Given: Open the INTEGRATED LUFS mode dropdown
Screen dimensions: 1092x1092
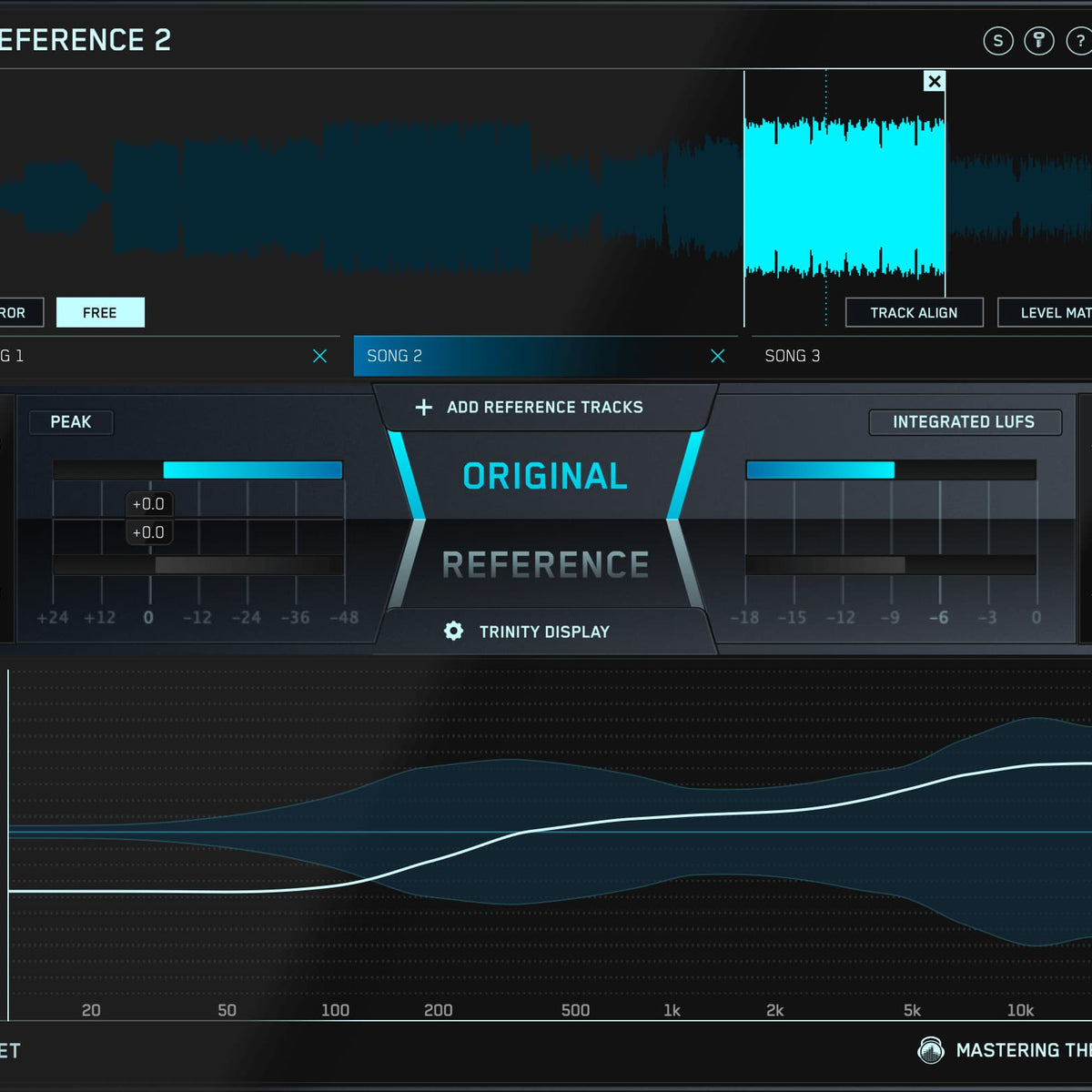Looking at the screenshot, I should (x=964, y=422).
